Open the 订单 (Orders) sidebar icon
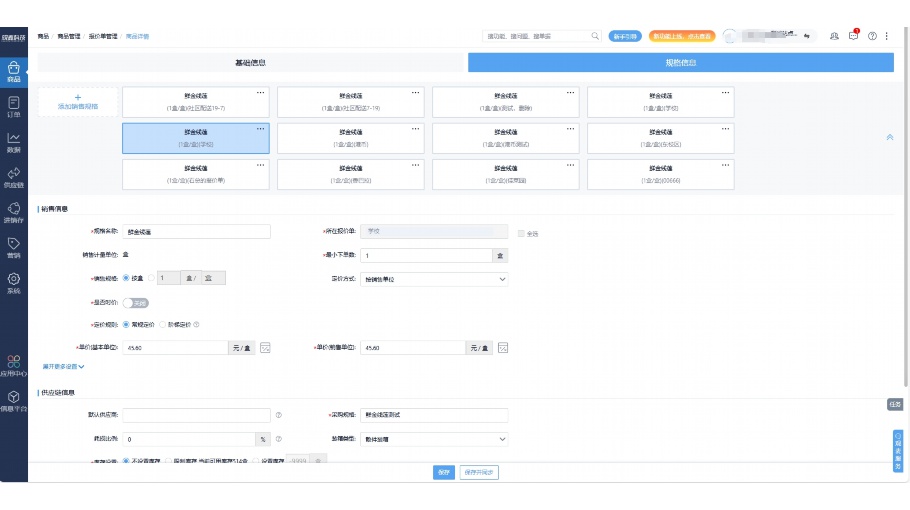910x510 pixels. pyautogui.click(x=14, y=106)
